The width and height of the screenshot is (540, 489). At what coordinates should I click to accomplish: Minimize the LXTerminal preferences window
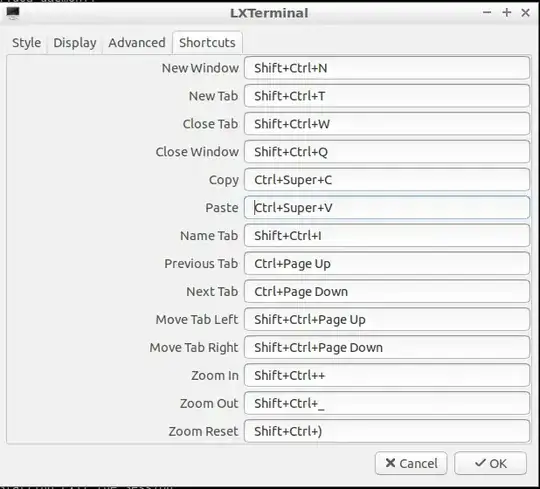coord(487,13)
